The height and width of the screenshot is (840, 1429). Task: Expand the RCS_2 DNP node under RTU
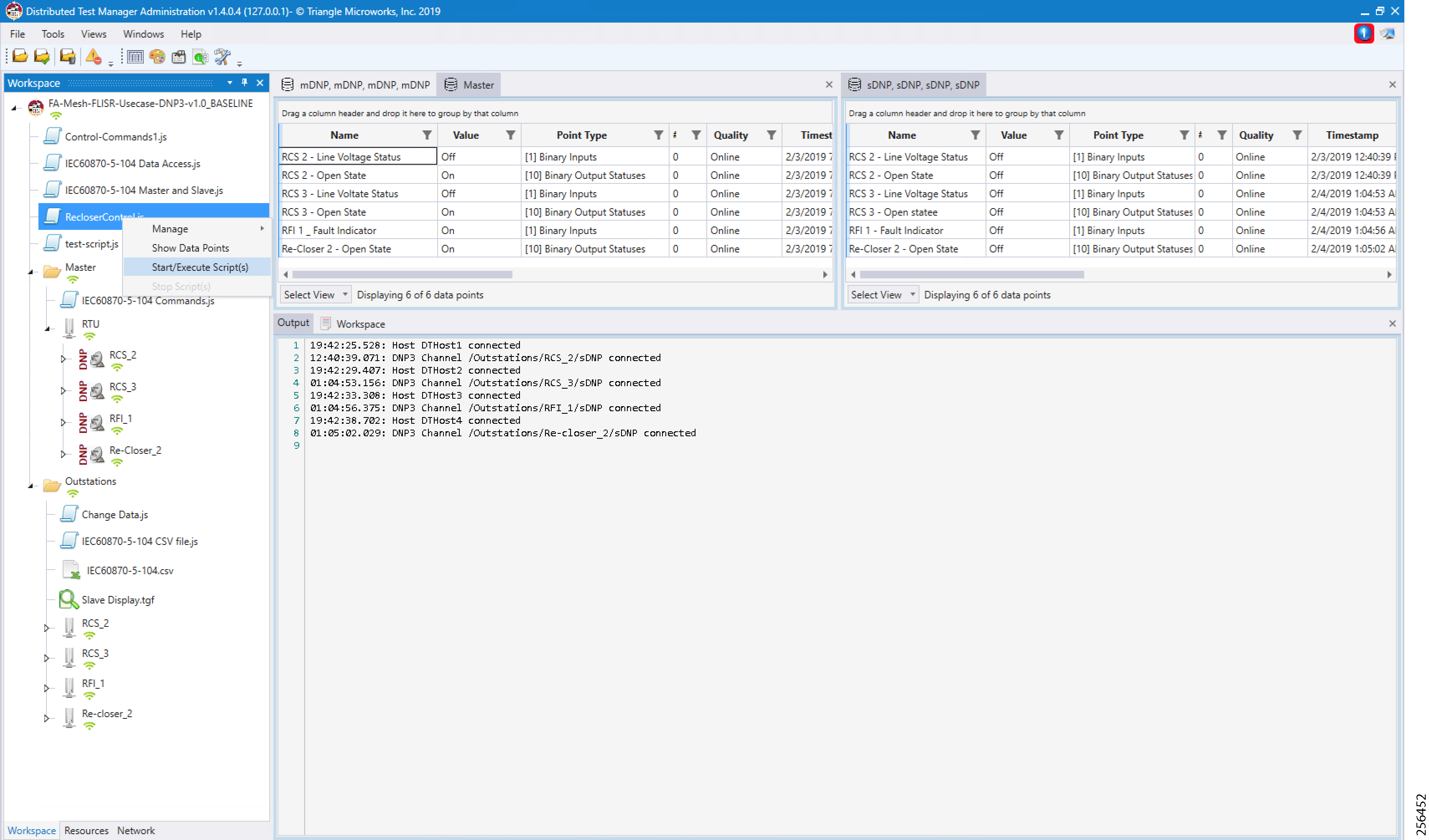(x=63, y=359)
